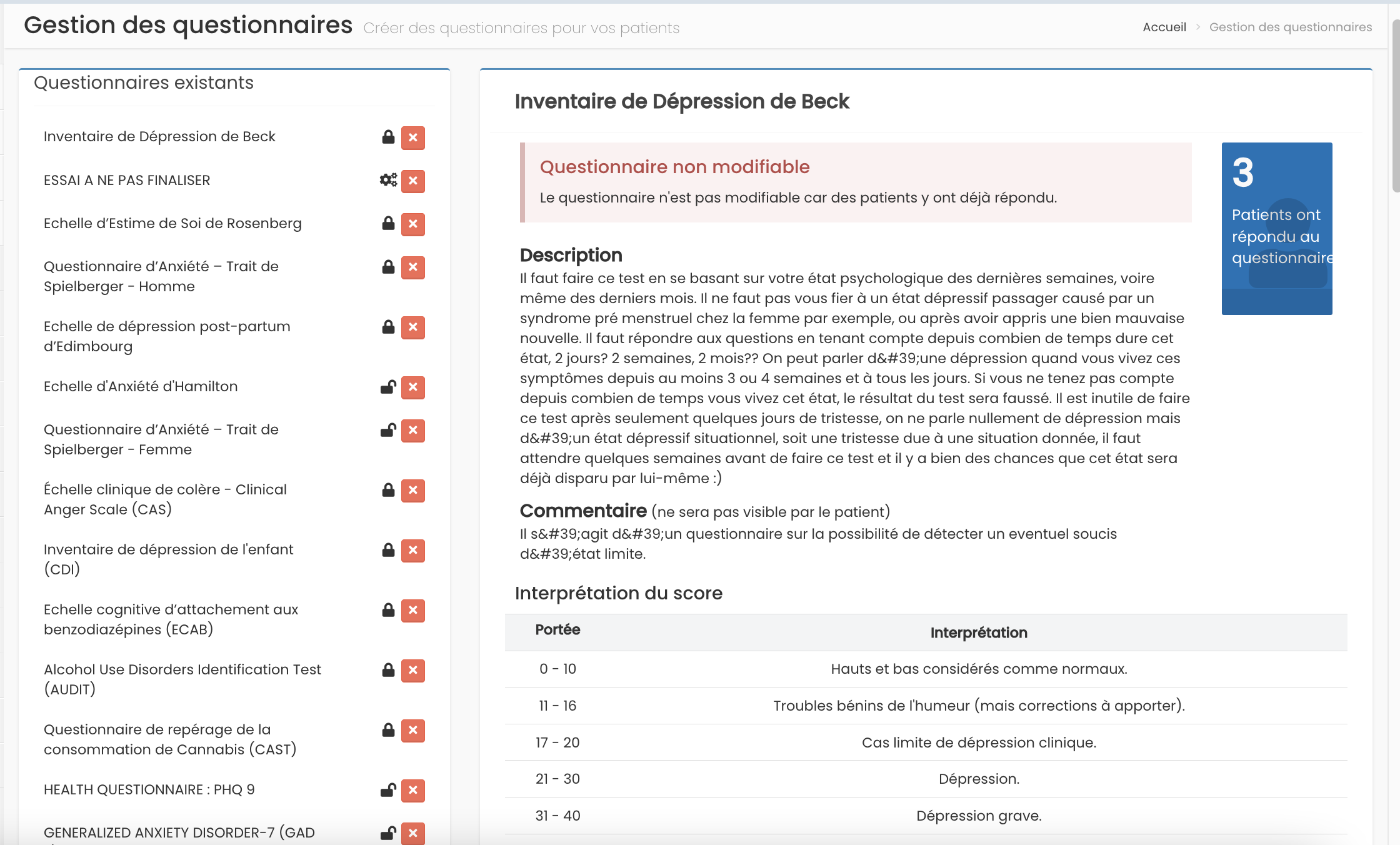Click Questionnaire non modifiable alert heading
The height and width of the screenshot is (845, 1400).
click(x=674, y=167)
